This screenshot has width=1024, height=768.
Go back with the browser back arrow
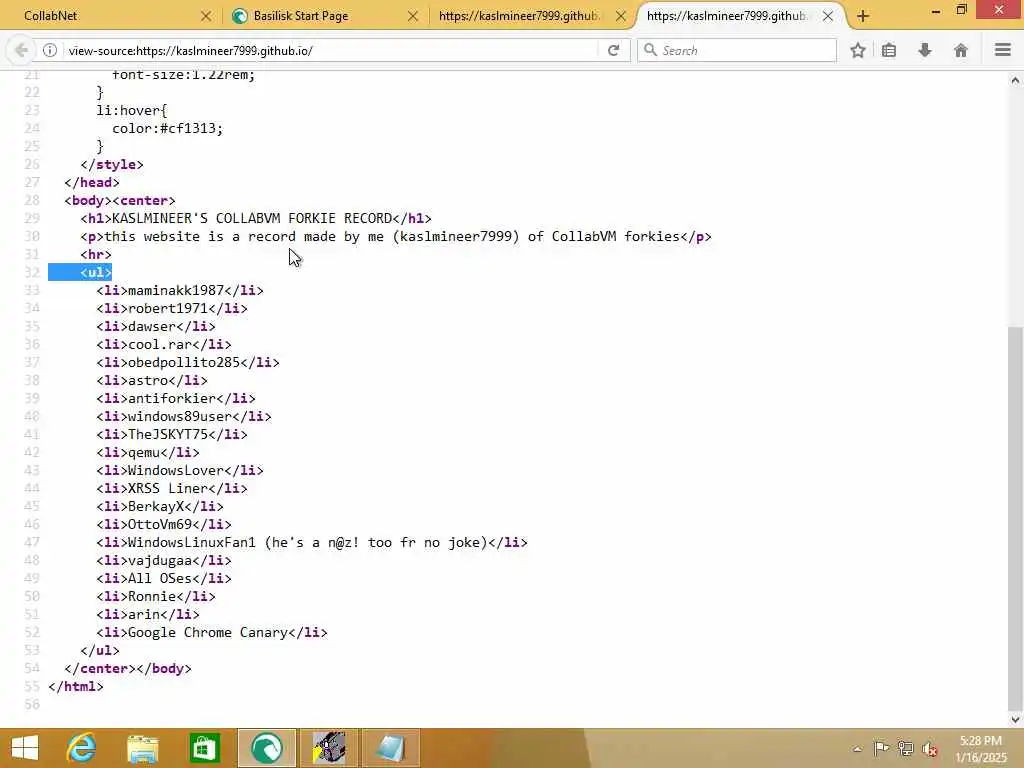point(21,50)
